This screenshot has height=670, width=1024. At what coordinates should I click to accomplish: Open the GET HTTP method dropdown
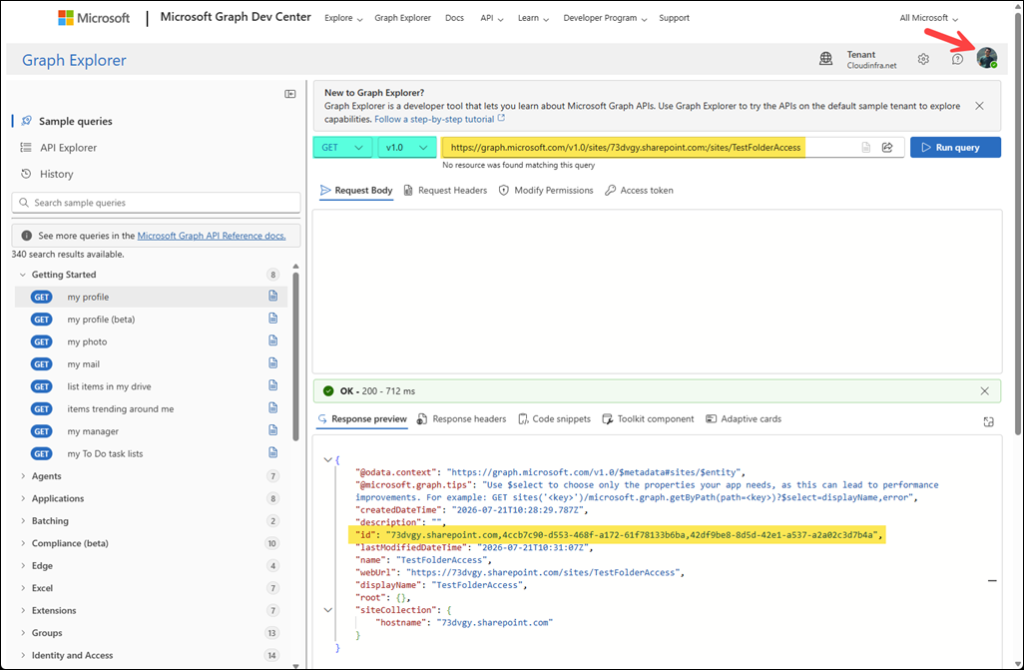point(342,148)
